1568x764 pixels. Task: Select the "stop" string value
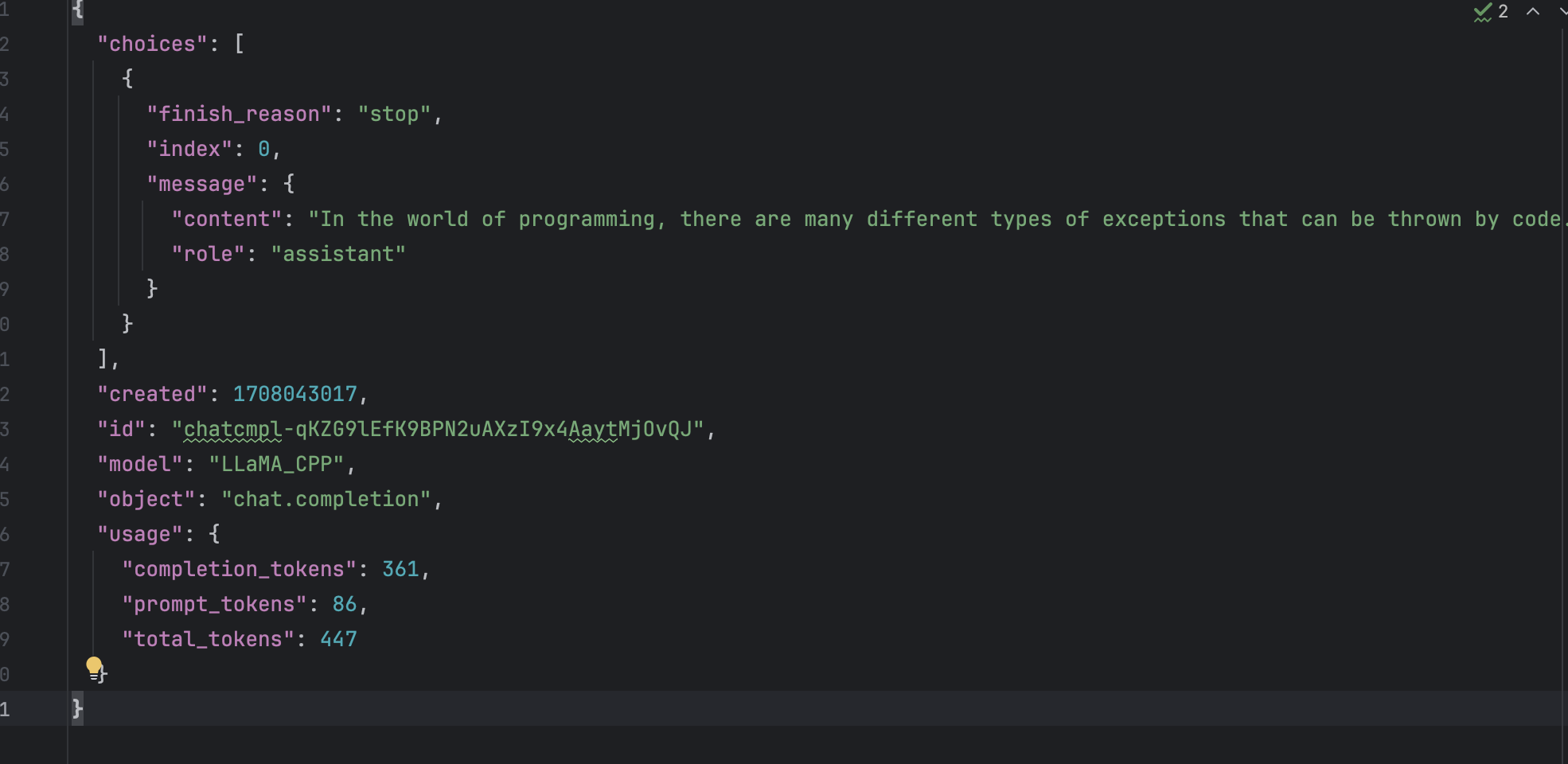[394, 114]
